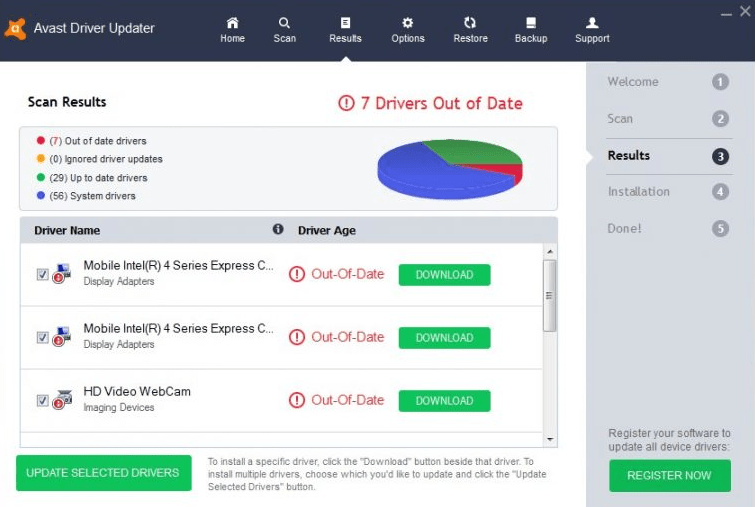Screen dimensions: 755x507
Task: Click the HD Video WebCam device icon
Action: tap(62, 400)
